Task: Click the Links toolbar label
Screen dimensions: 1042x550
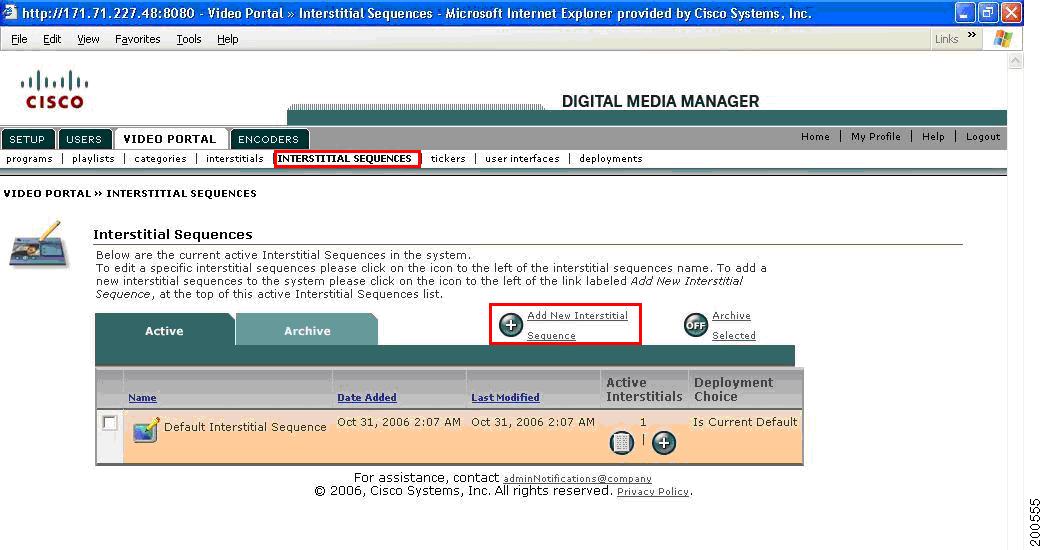Action: pyautogui.click(x=946, y=39)
